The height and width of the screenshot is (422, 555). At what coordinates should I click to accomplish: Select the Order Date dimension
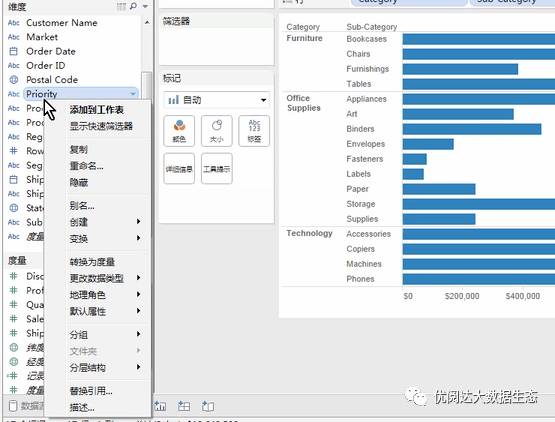51,51
